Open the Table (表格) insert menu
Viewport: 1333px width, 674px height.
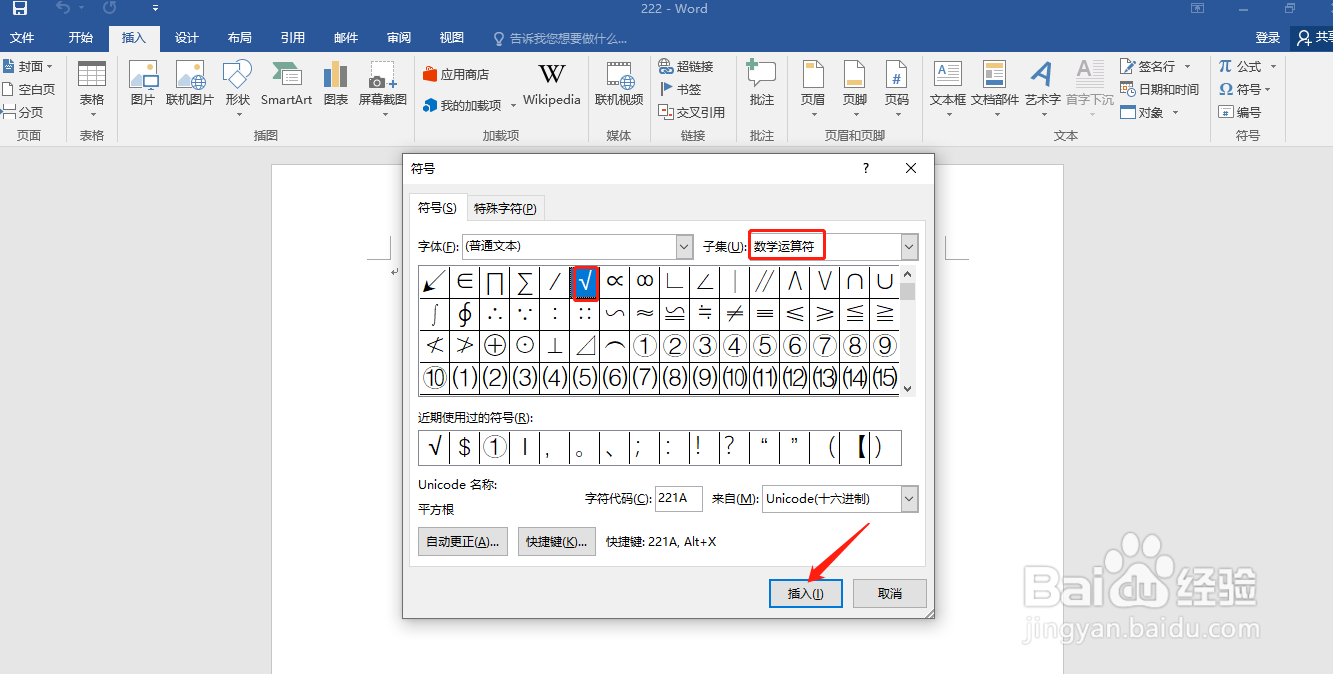tap(92, 88)
